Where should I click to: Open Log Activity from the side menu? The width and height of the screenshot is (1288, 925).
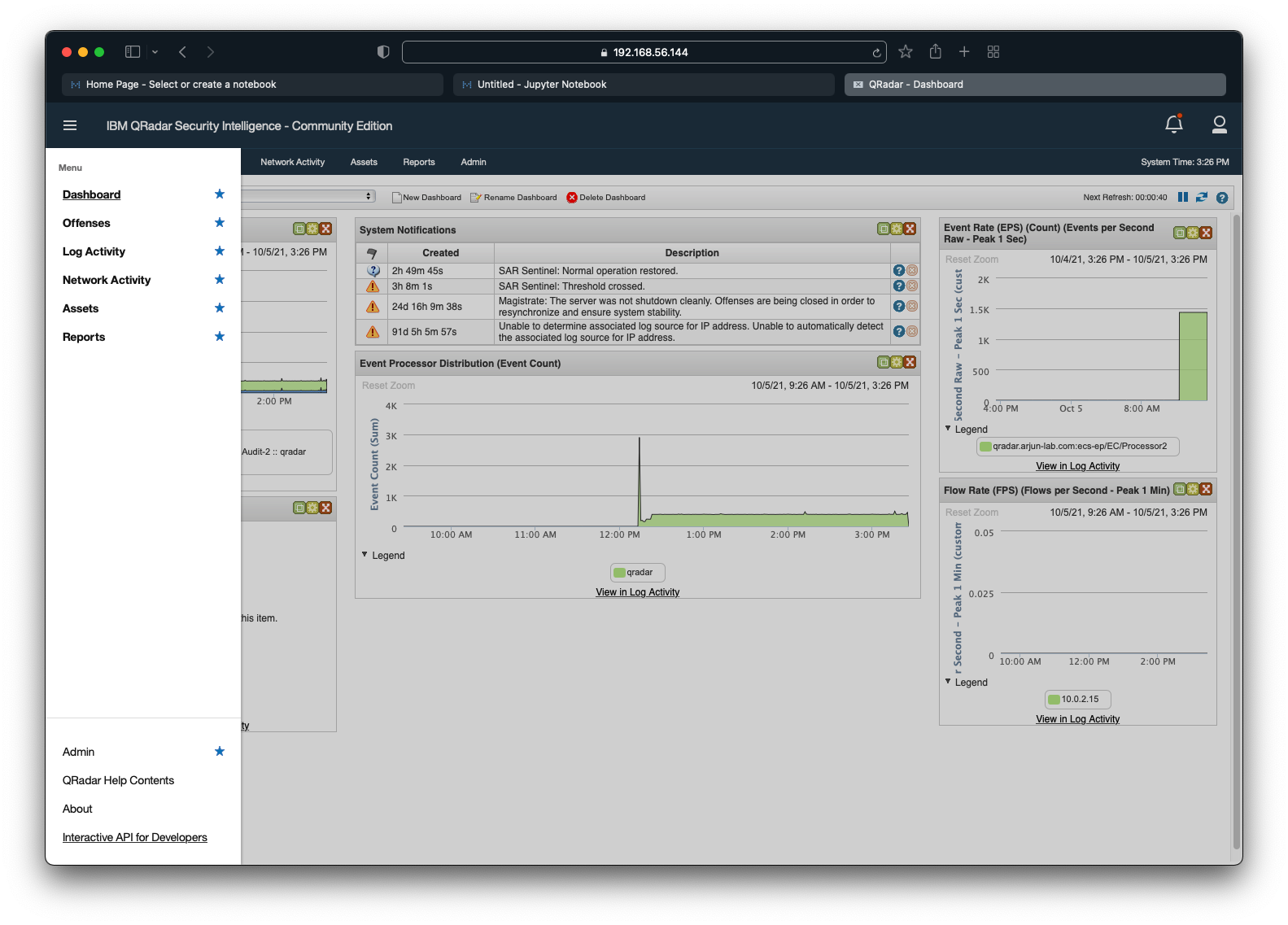pos(94,251)
